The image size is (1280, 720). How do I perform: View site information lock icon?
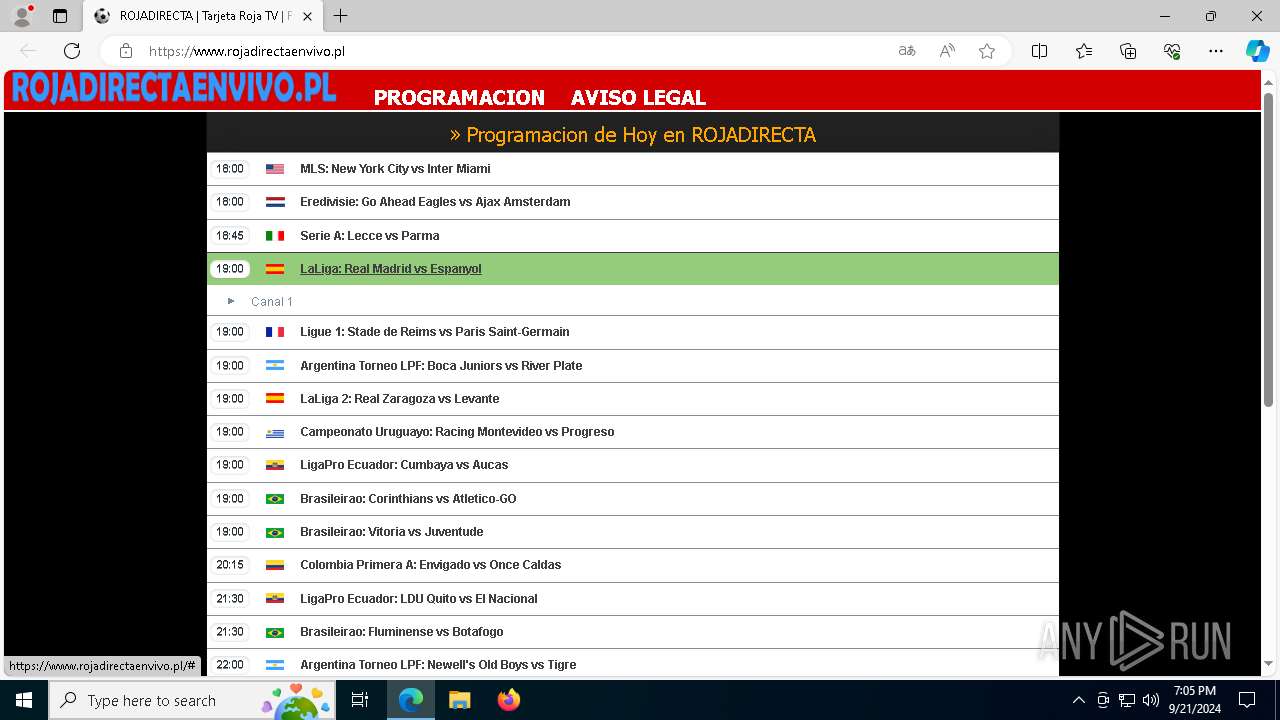pyautogui.click(x=126, y=51)
